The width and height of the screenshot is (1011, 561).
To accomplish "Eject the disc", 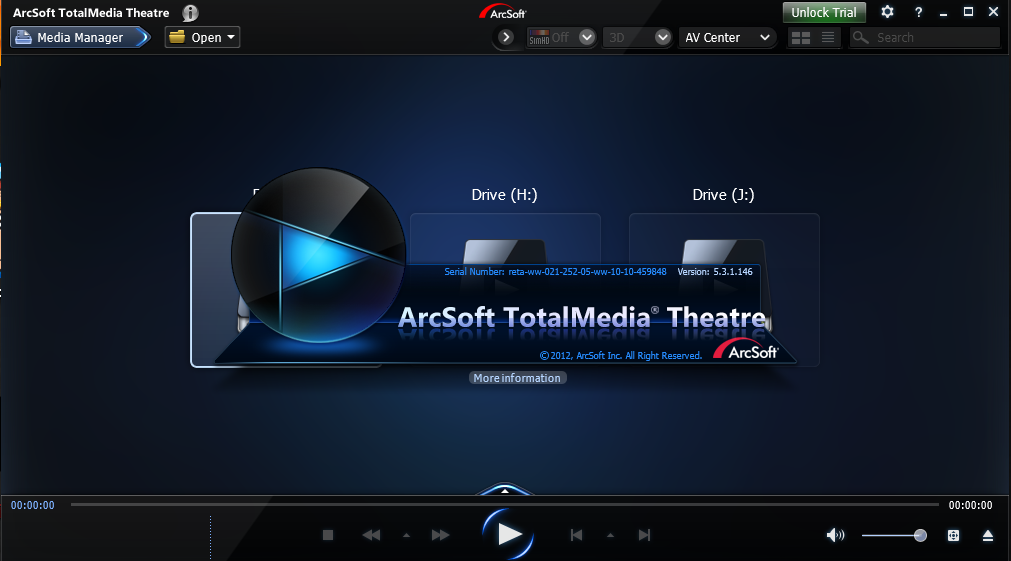I will pos(988,535).
